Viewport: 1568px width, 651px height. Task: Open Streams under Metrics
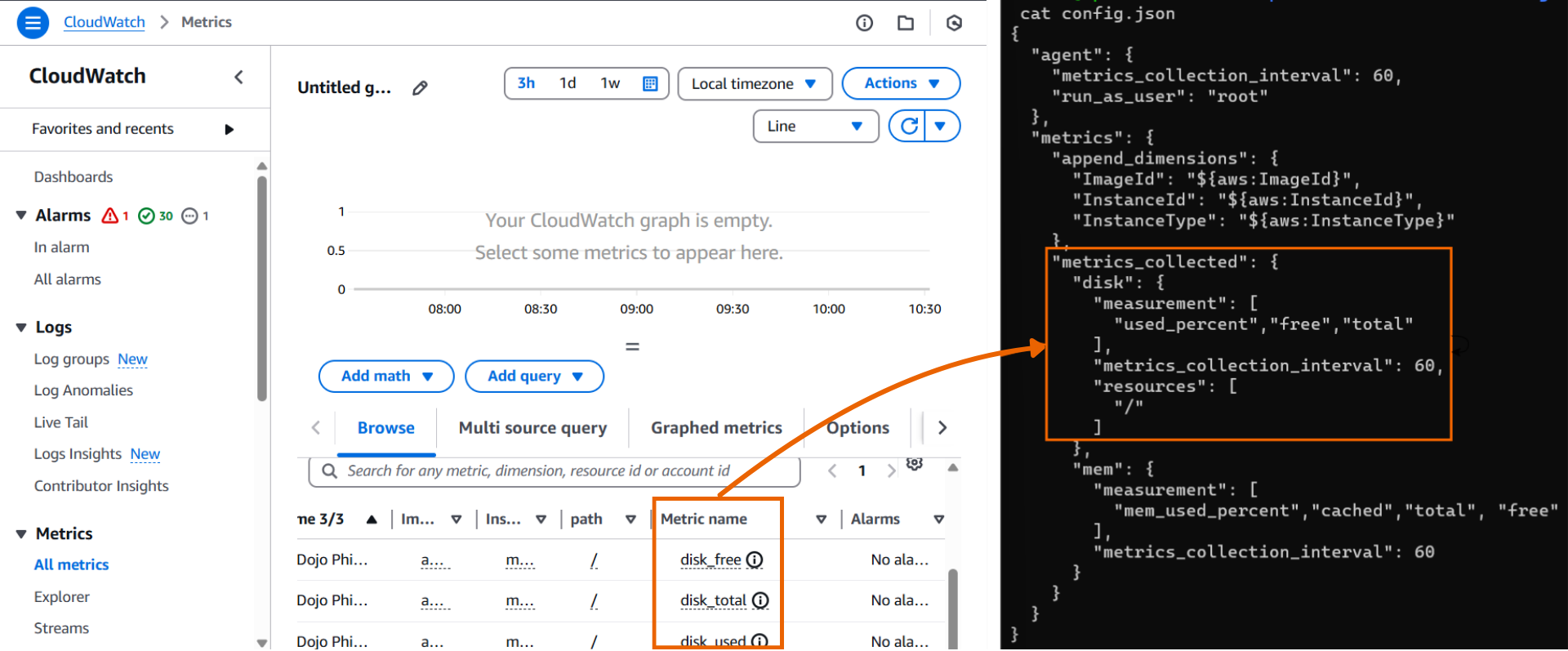point(61,628)
